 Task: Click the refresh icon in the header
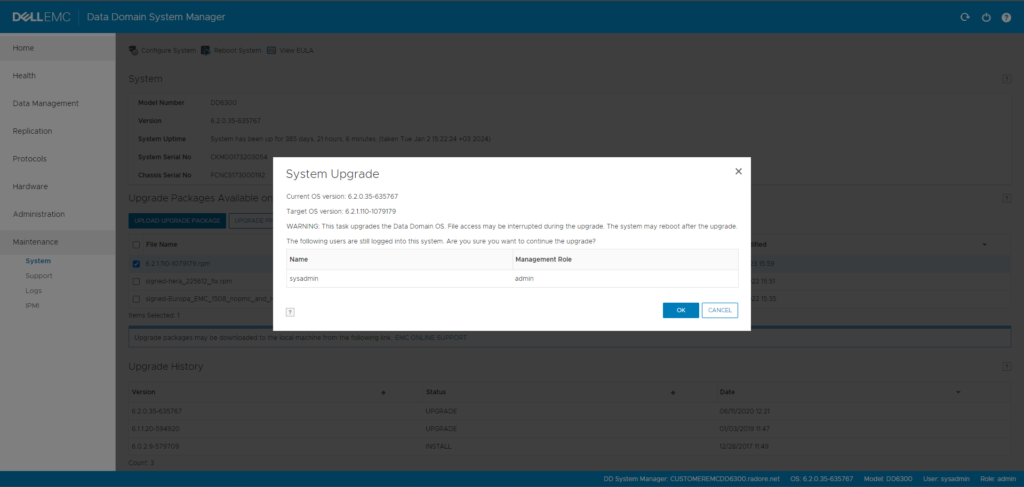tap(964, 17)
